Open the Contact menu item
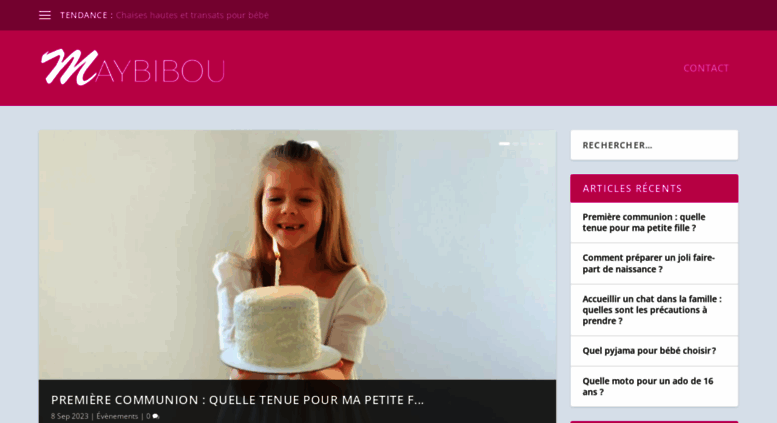777x423 pixels. coord(706,68)
